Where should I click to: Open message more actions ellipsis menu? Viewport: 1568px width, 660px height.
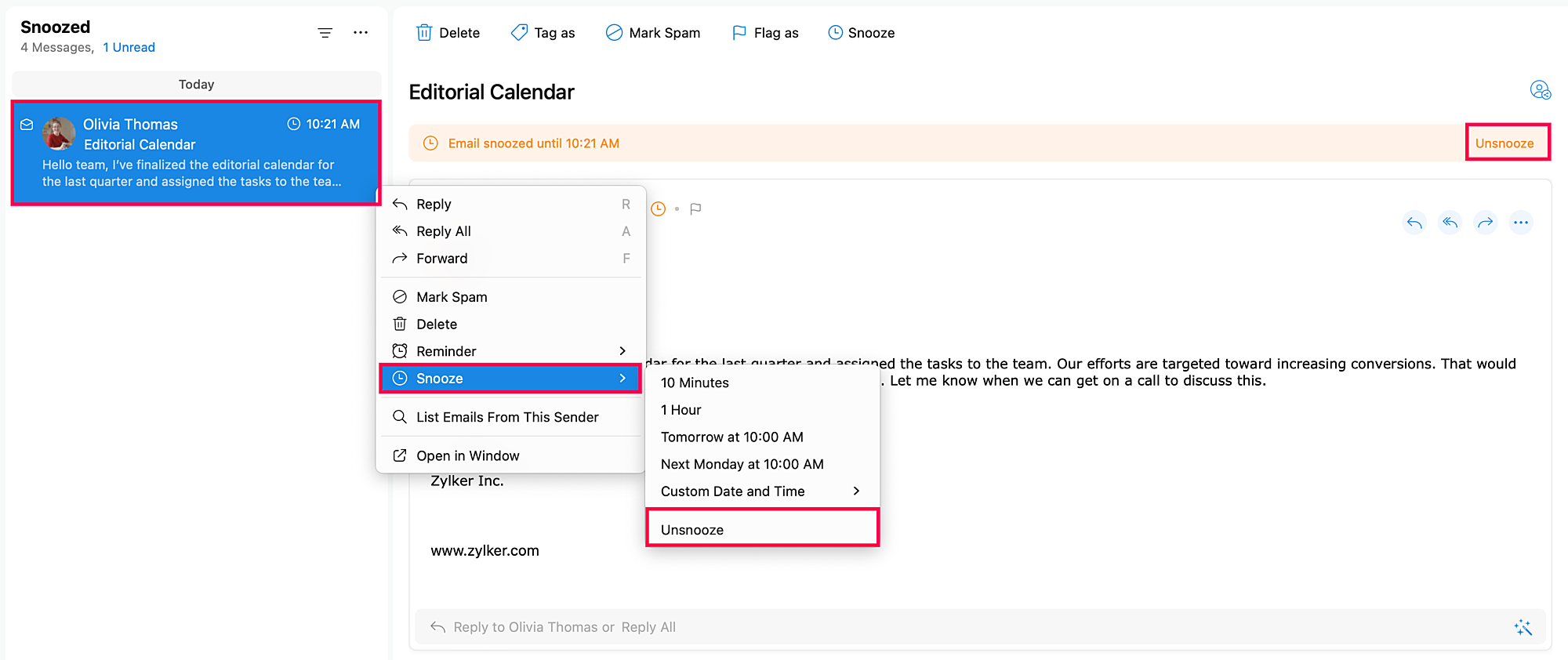tap(1521, 223)
